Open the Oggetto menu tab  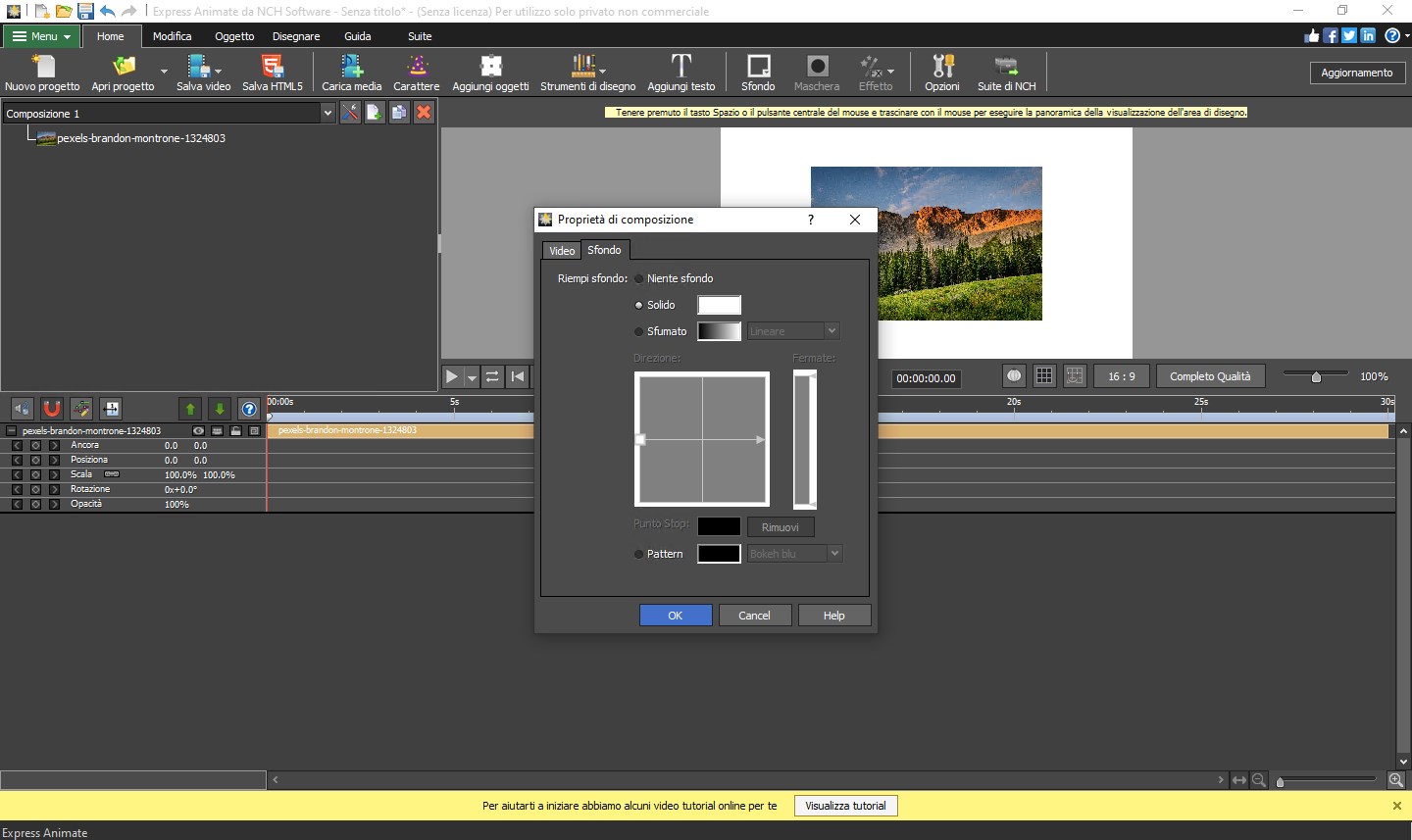tap(234, 36)
